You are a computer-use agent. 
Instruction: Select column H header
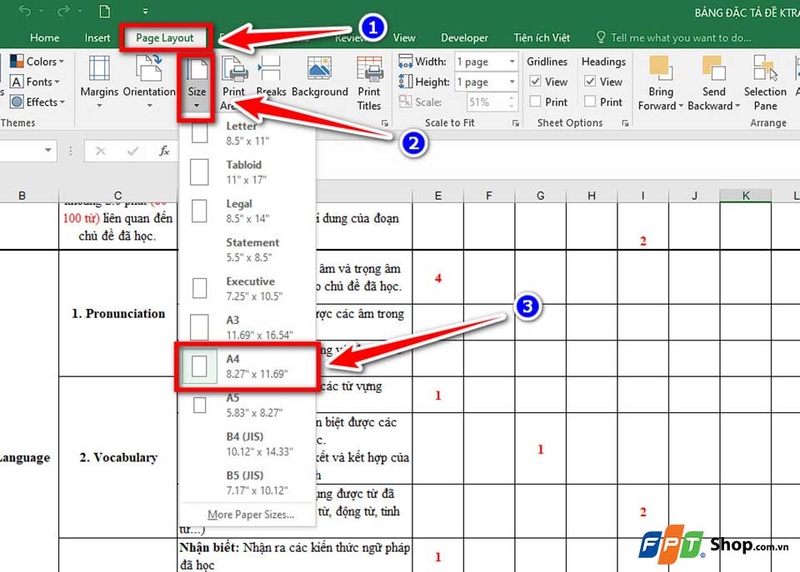[x=591, y=195]
